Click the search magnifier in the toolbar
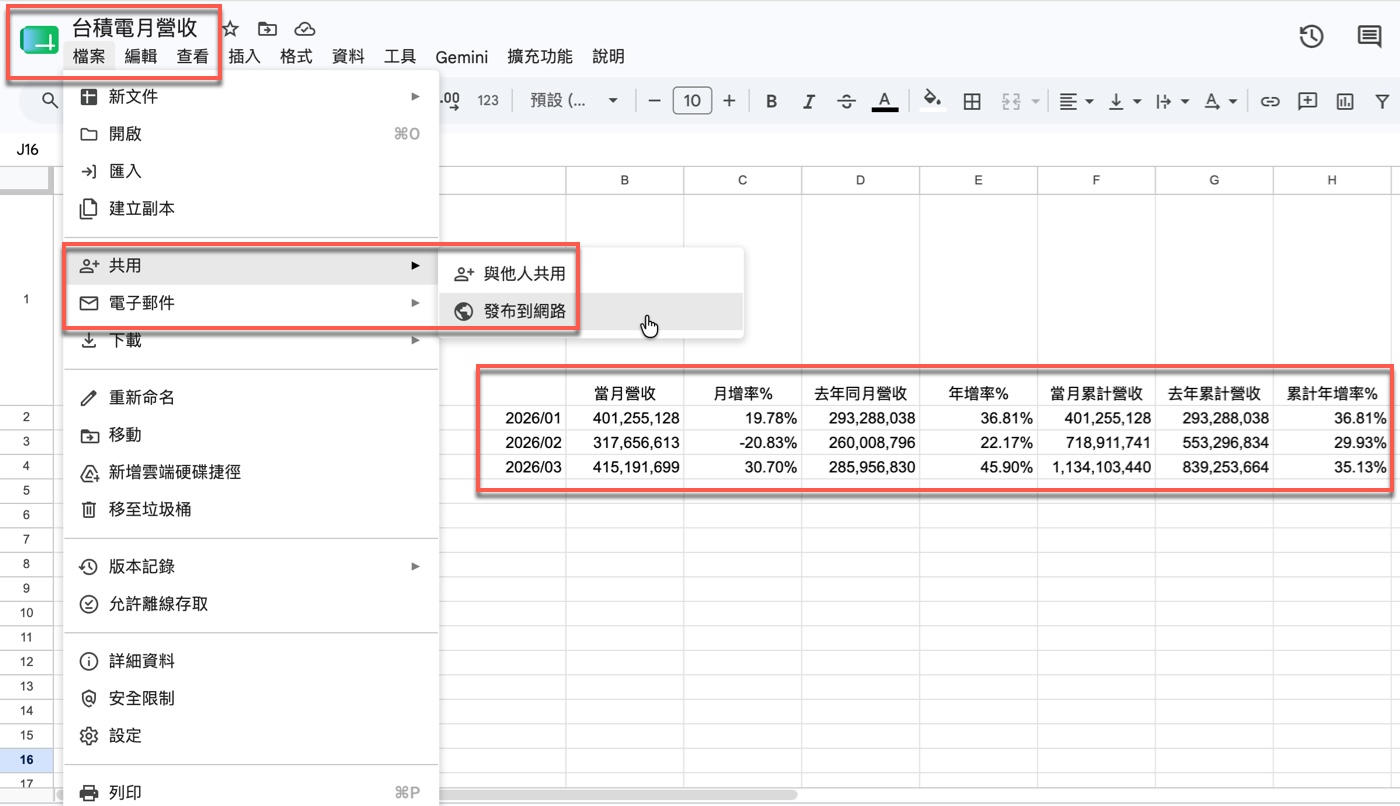Image resolution: width=1400 pixels, height=806 pixels. pos(49,101)
